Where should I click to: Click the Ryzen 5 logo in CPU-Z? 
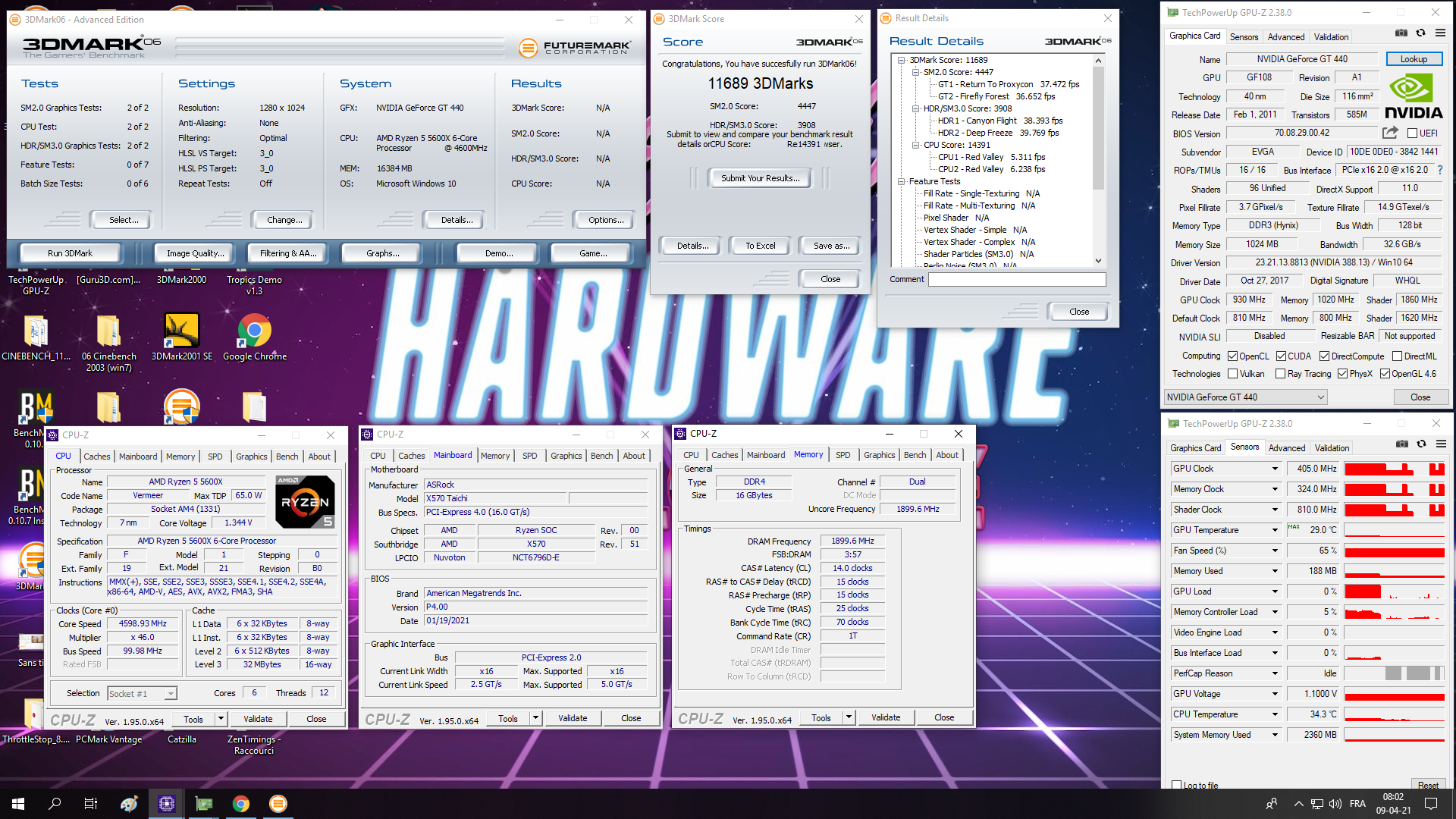[305, 502]
